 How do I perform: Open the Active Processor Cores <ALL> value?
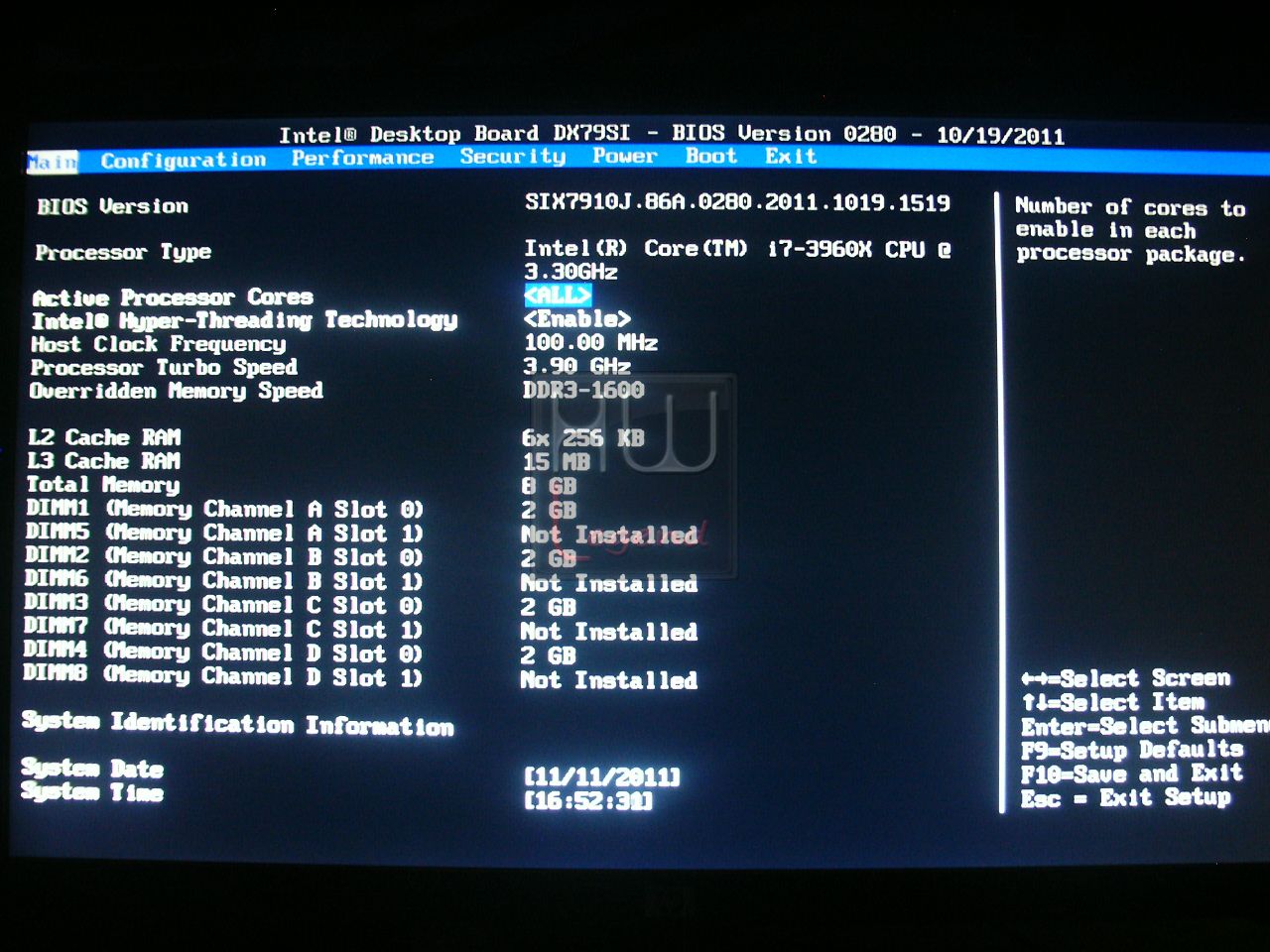coord(558,295)
